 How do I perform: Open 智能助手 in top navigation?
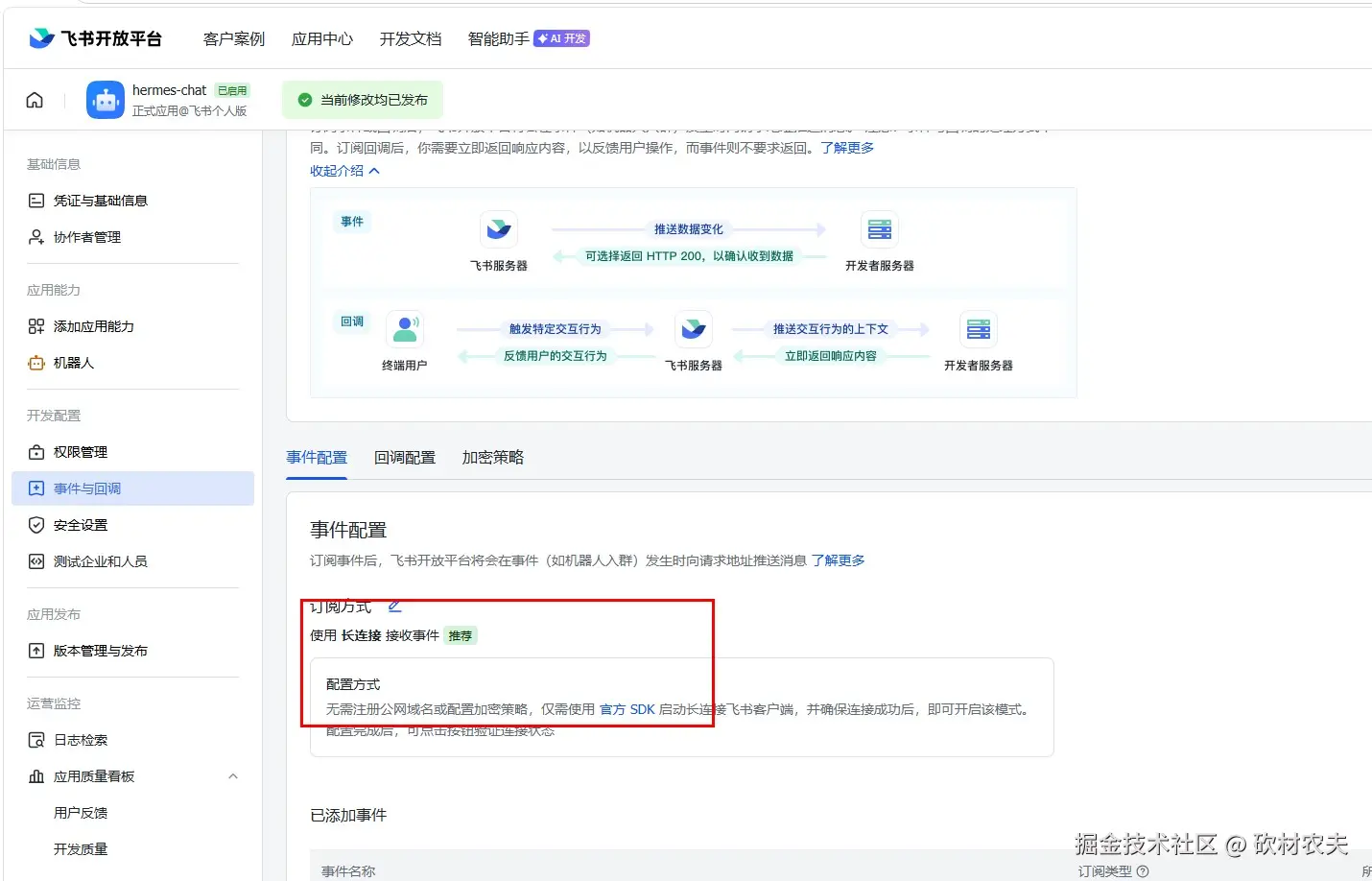pos(499,39)
